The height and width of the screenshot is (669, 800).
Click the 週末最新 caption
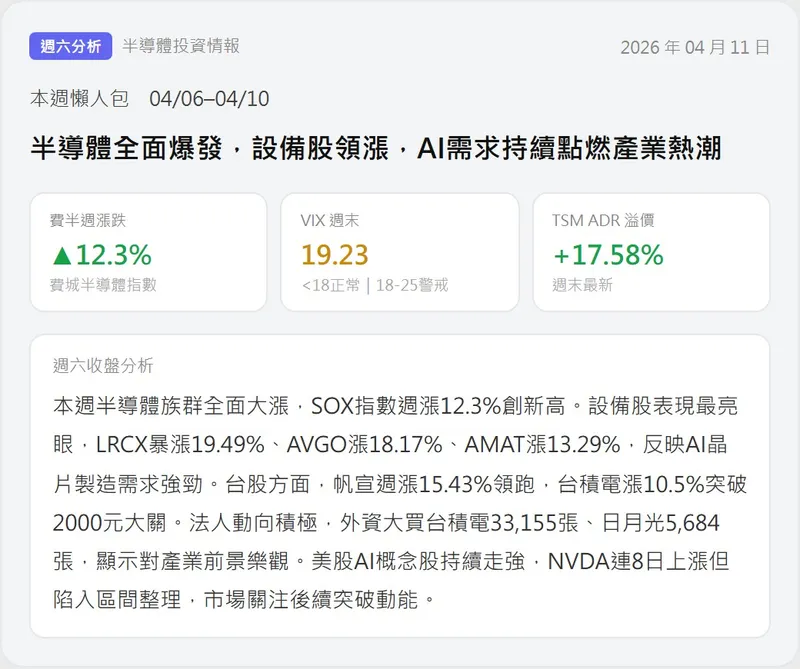pos(582,285)
